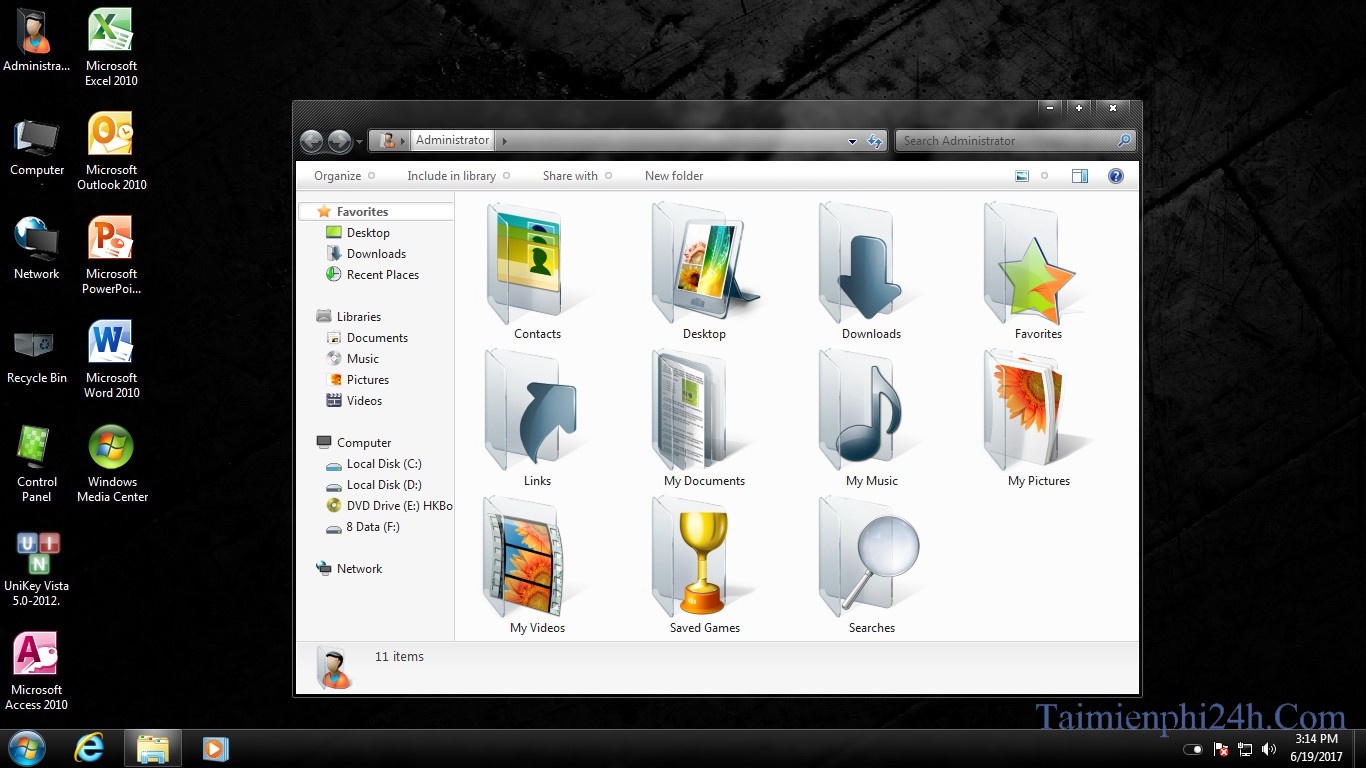
Task: Open Action Center flag tray icon
Action: 1221,748
